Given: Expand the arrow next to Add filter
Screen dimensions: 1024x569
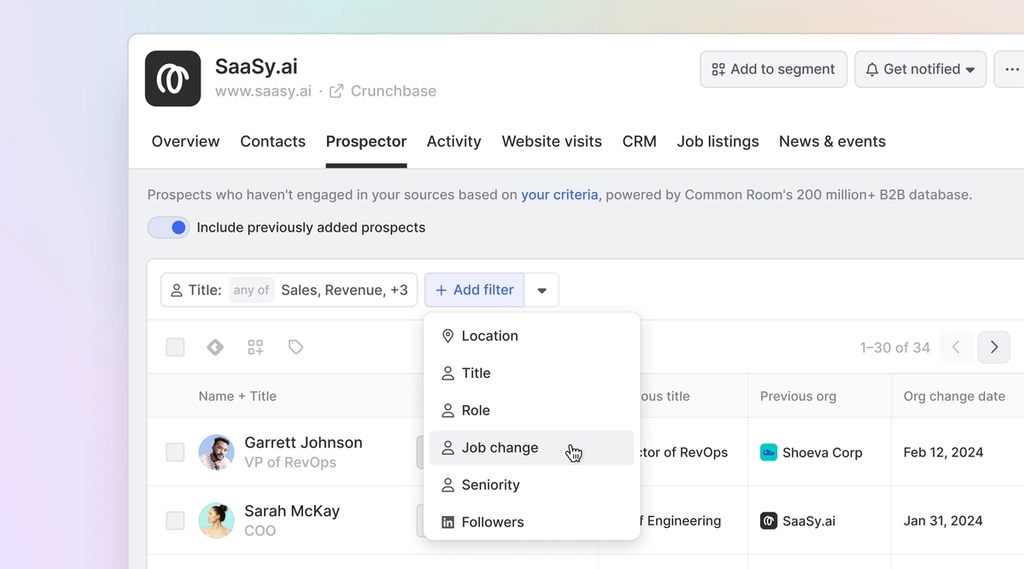Looking at the screenshot, I should [x=541, y=290].
